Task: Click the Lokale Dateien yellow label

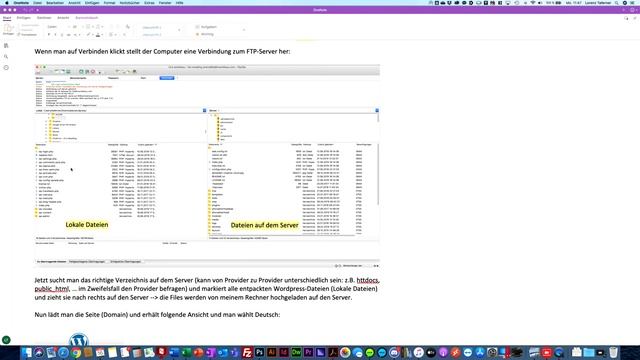Action: pyautogui.click(x=87, y=224)
